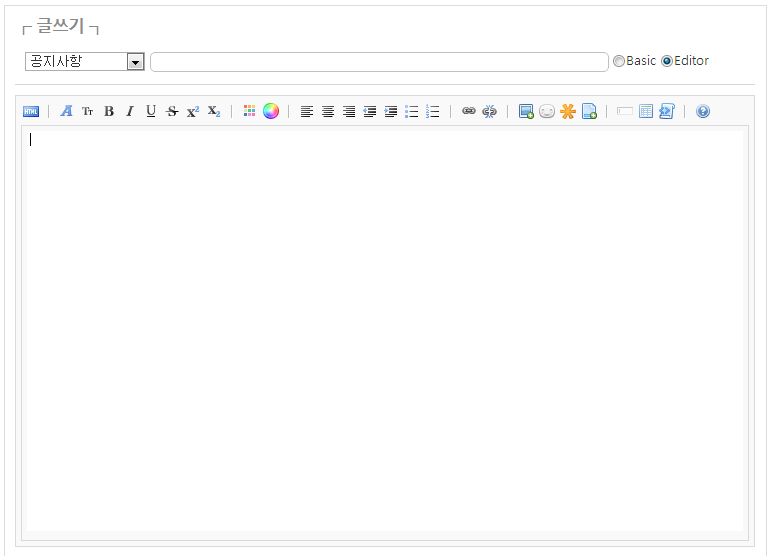
Task: Center align the text
Action: pos(328,112)
